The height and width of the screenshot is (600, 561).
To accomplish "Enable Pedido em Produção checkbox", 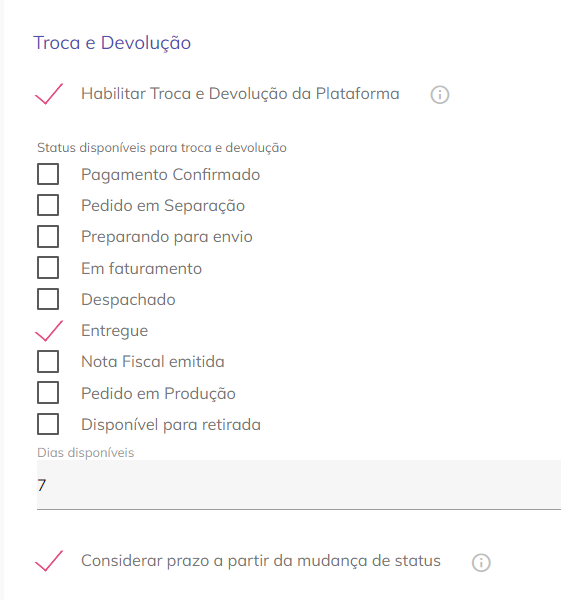I will pos(48,393).
